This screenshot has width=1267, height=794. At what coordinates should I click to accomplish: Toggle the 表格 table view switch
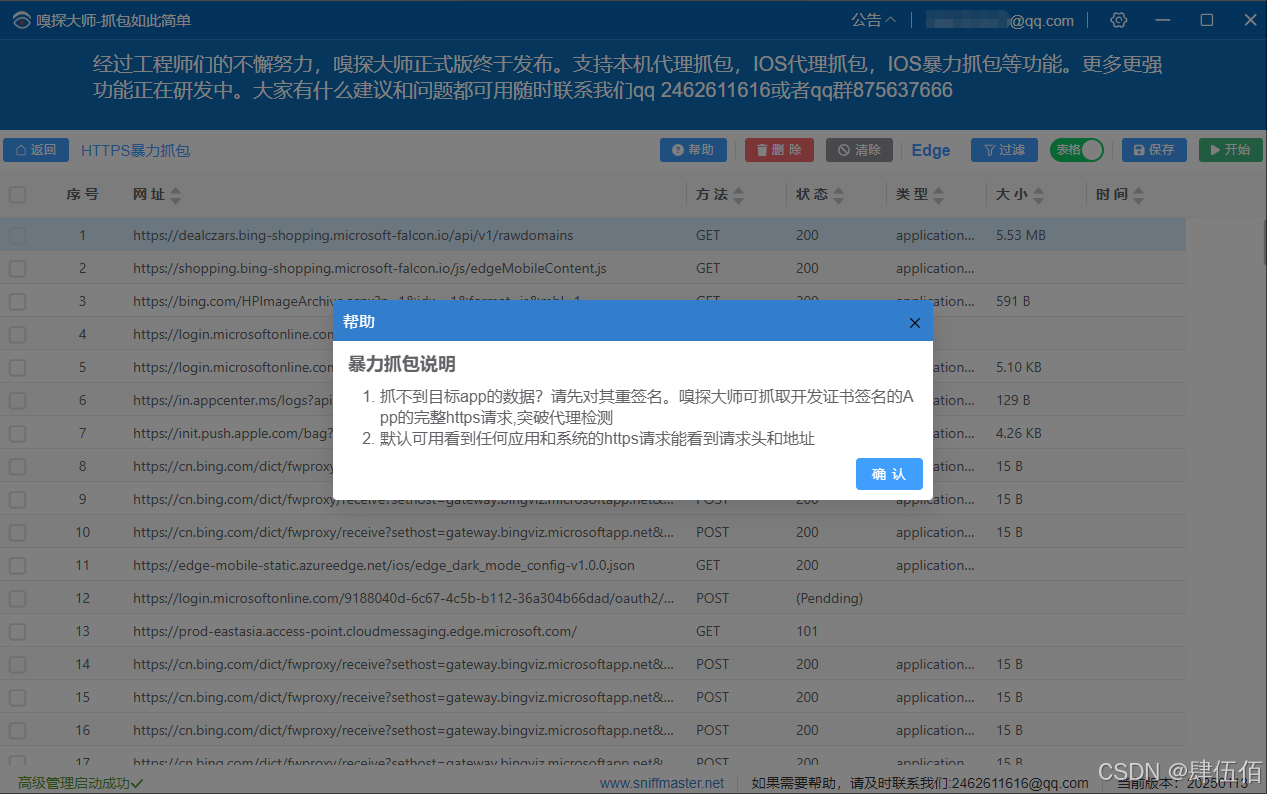(1076, 150)
